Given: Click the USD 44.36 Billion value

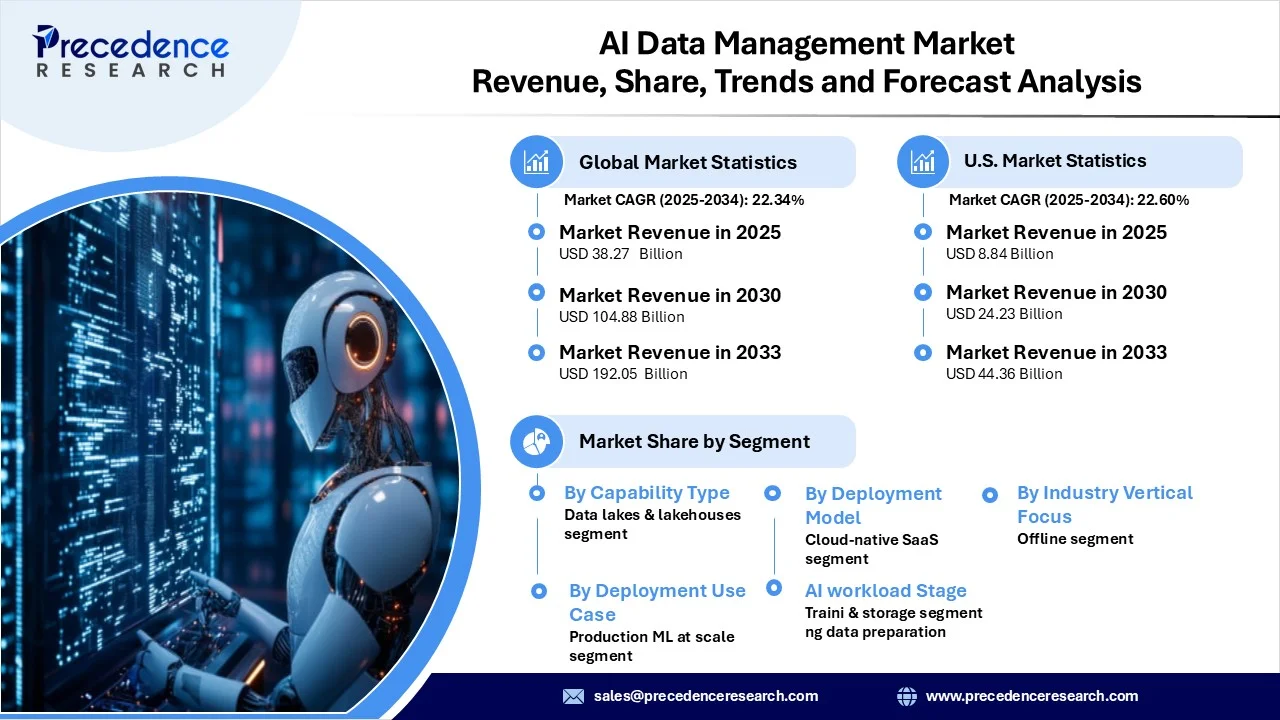Looking at the screenshot, I should click(x=1004, y=374).
